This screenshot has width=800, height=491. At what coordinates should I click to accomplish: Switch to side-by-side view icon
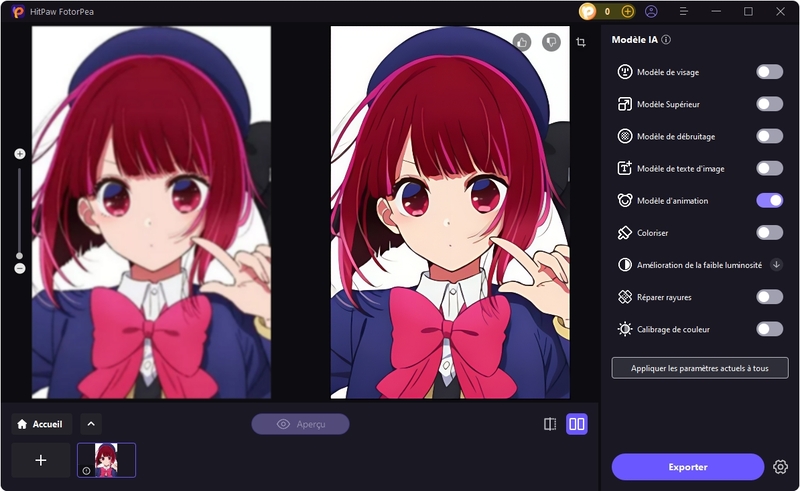[577, 424]
